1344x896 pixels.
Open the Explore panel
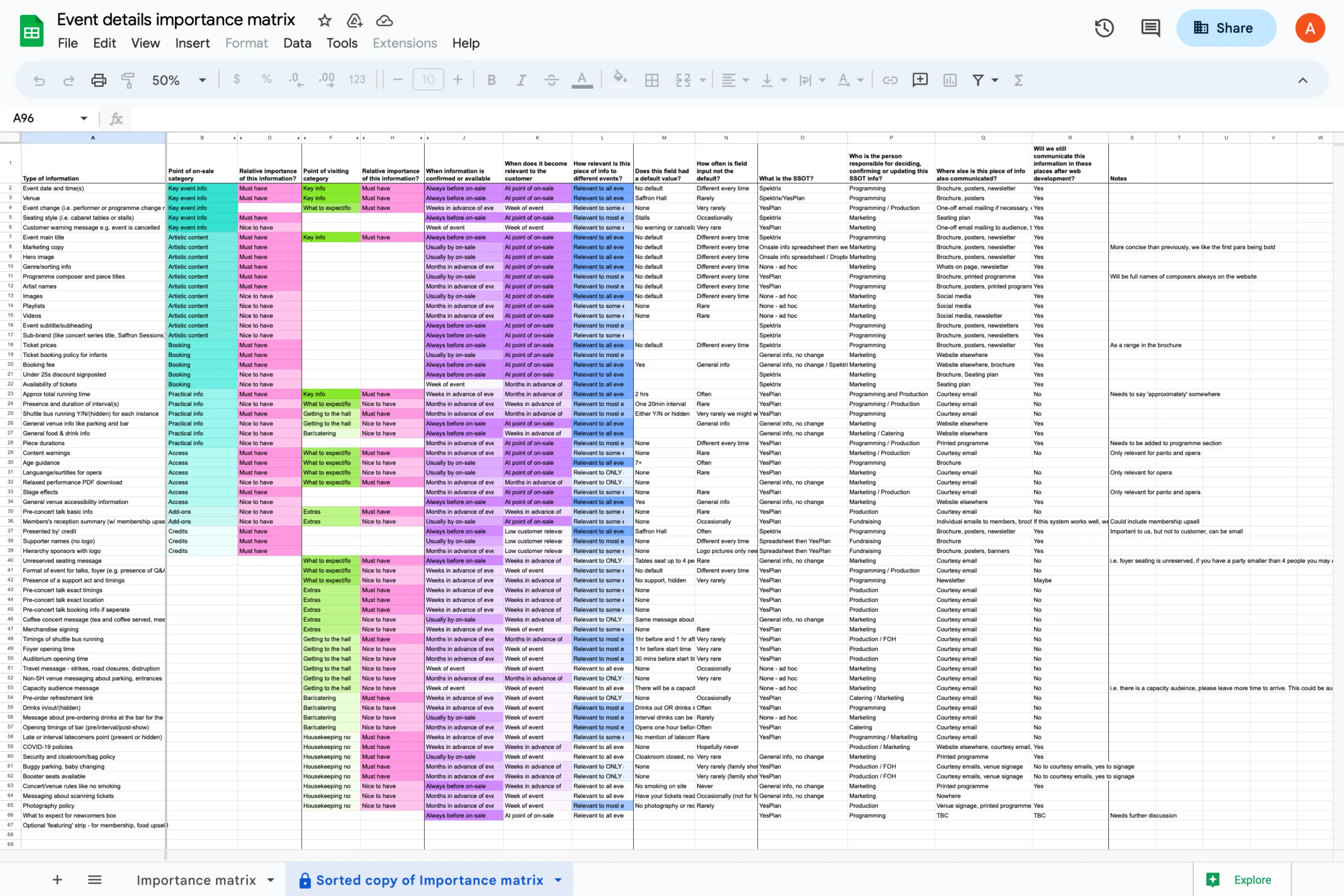[1250, 880]
